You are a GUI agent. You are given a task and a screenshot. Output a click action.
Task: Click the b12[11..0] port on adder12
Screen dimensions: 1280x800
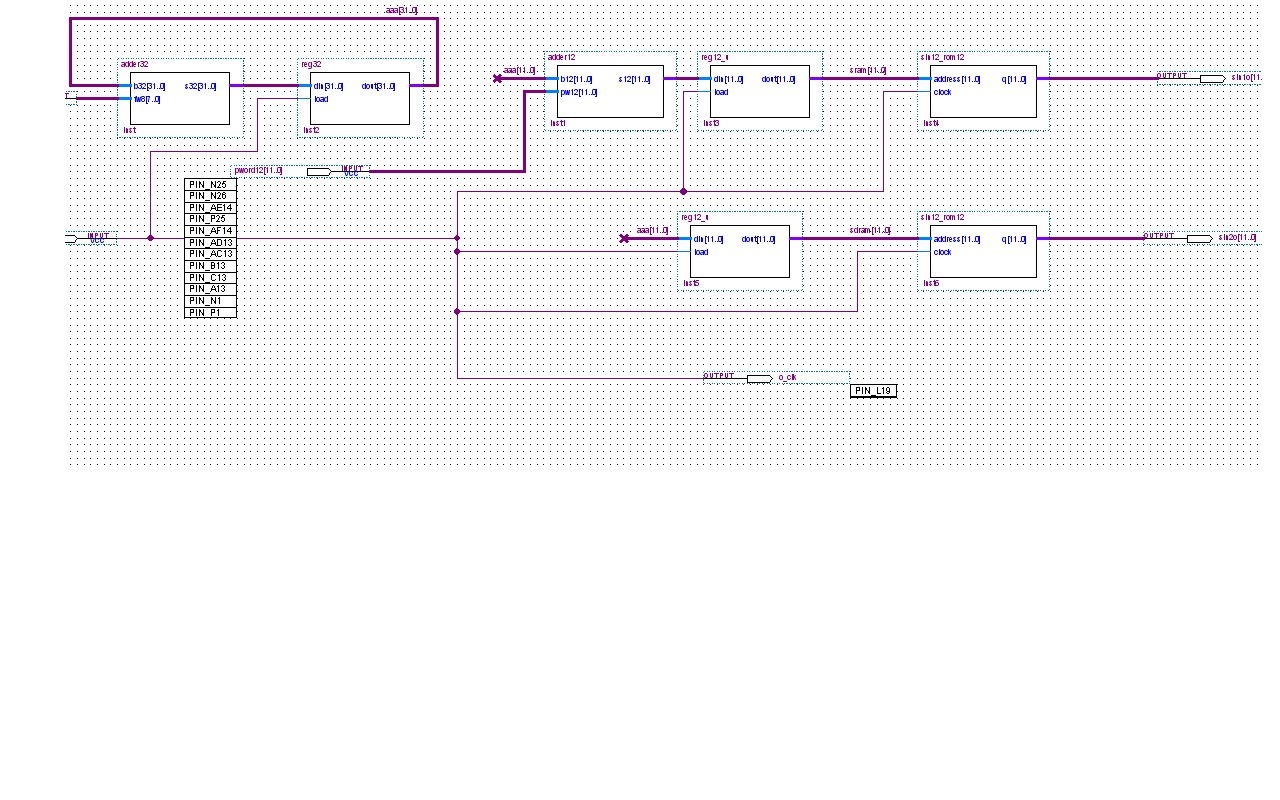(x=577, y=79)
